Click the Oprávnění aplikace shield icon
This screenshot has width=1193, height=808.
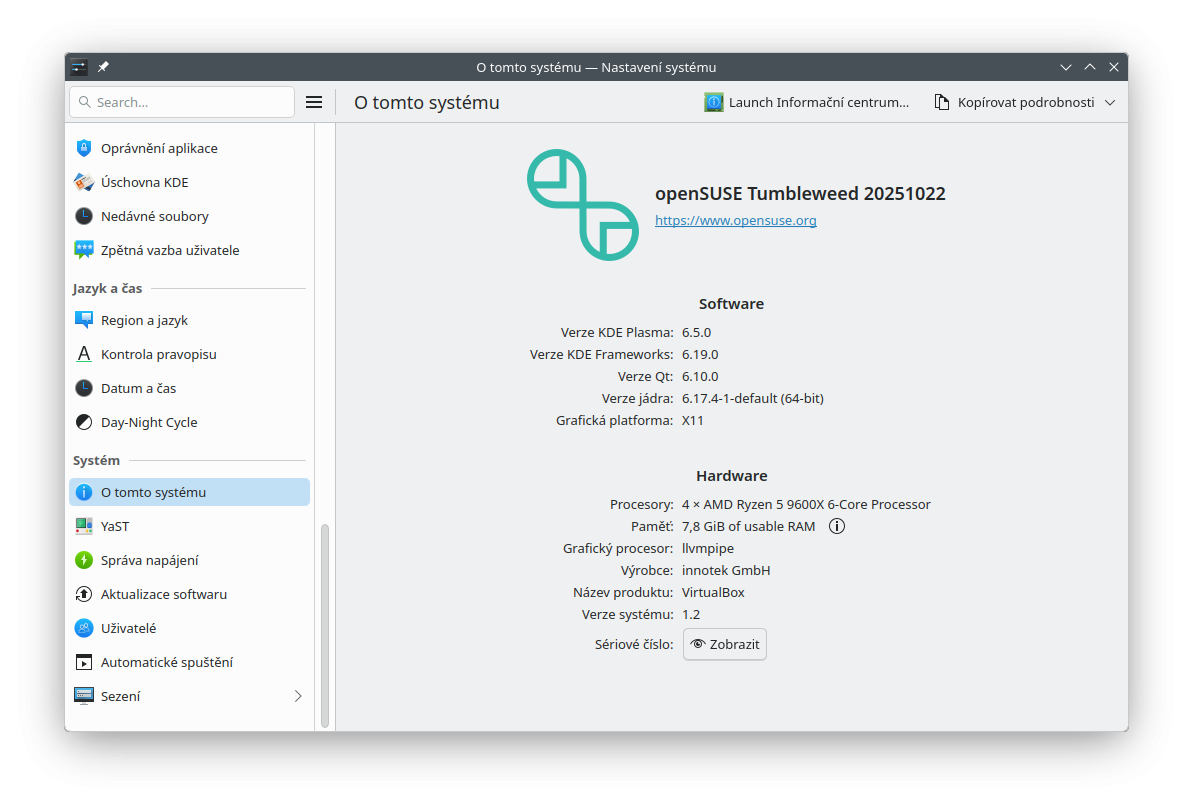(x=84, y=148)
